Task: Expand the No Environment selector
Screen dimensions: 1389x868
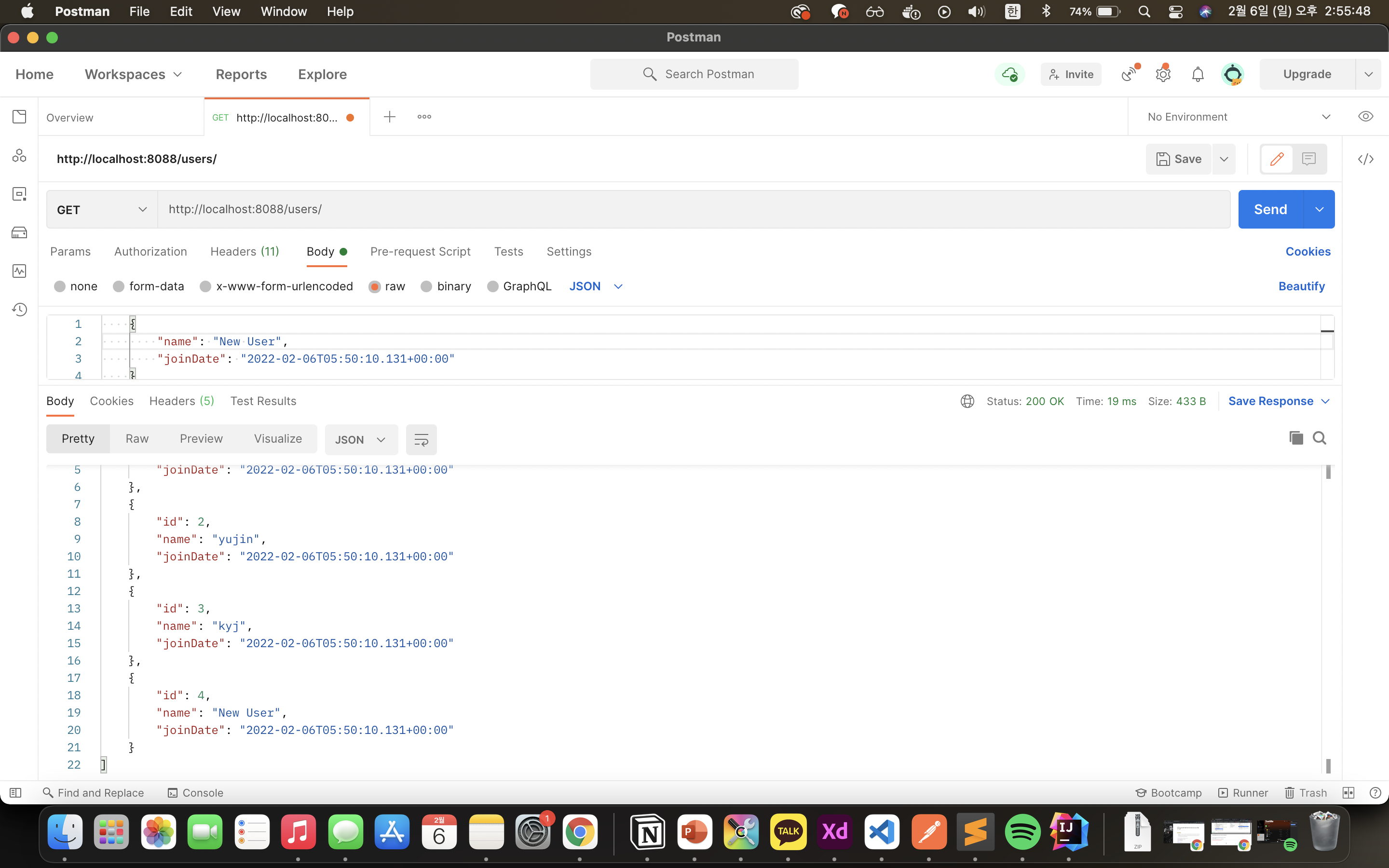Action: pyautogui.click(x=1238, y=117)
